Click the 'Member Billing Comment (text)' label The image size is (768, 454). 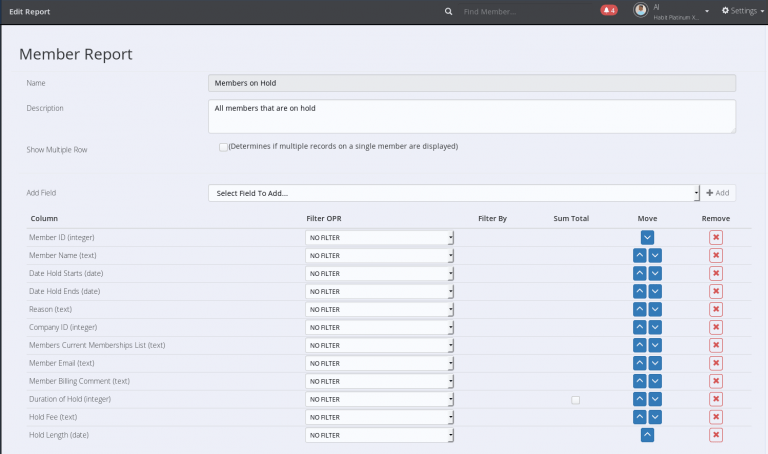[x=79, y=381]
